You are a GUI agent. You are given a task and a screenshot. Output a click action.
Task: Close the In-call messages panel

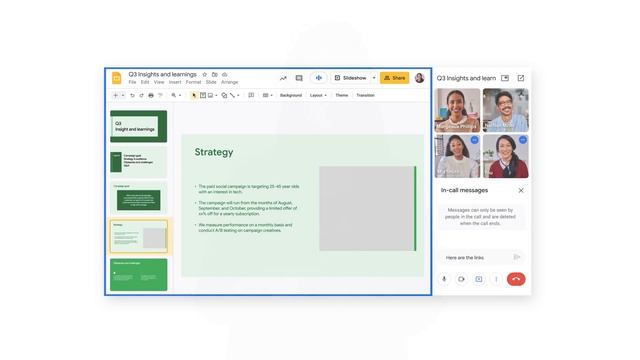(x=521, y=190)
